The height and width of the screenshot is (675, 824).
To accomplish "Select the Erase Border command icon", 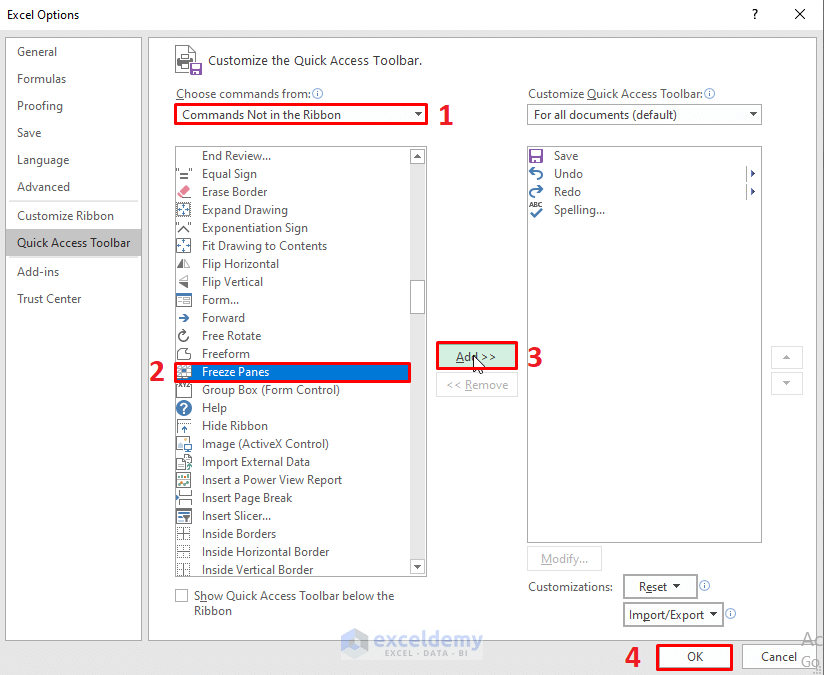I will point(186,192).
